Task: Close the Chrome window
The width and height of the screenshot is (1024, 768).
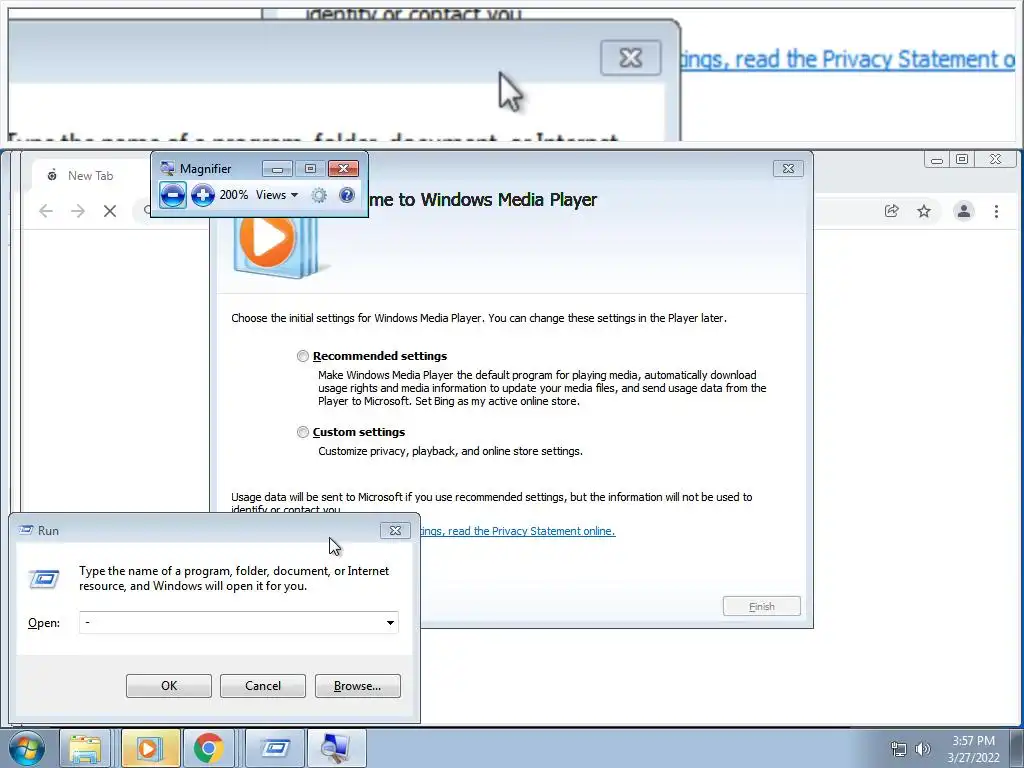Action: pos(995,159)
